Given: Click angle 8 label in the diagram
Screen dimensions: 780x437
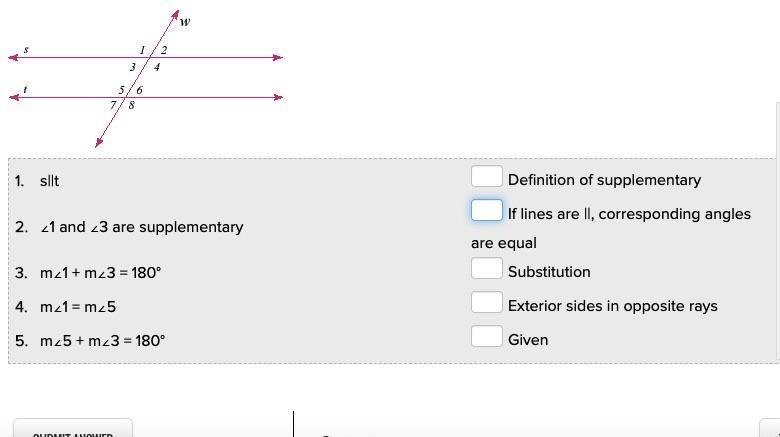Looking at the screenshot, I should 132,105.
